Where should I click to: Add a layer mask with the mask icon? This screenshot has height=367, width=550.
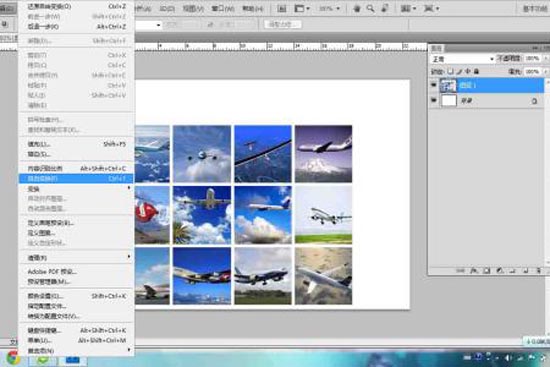[487, 271]
